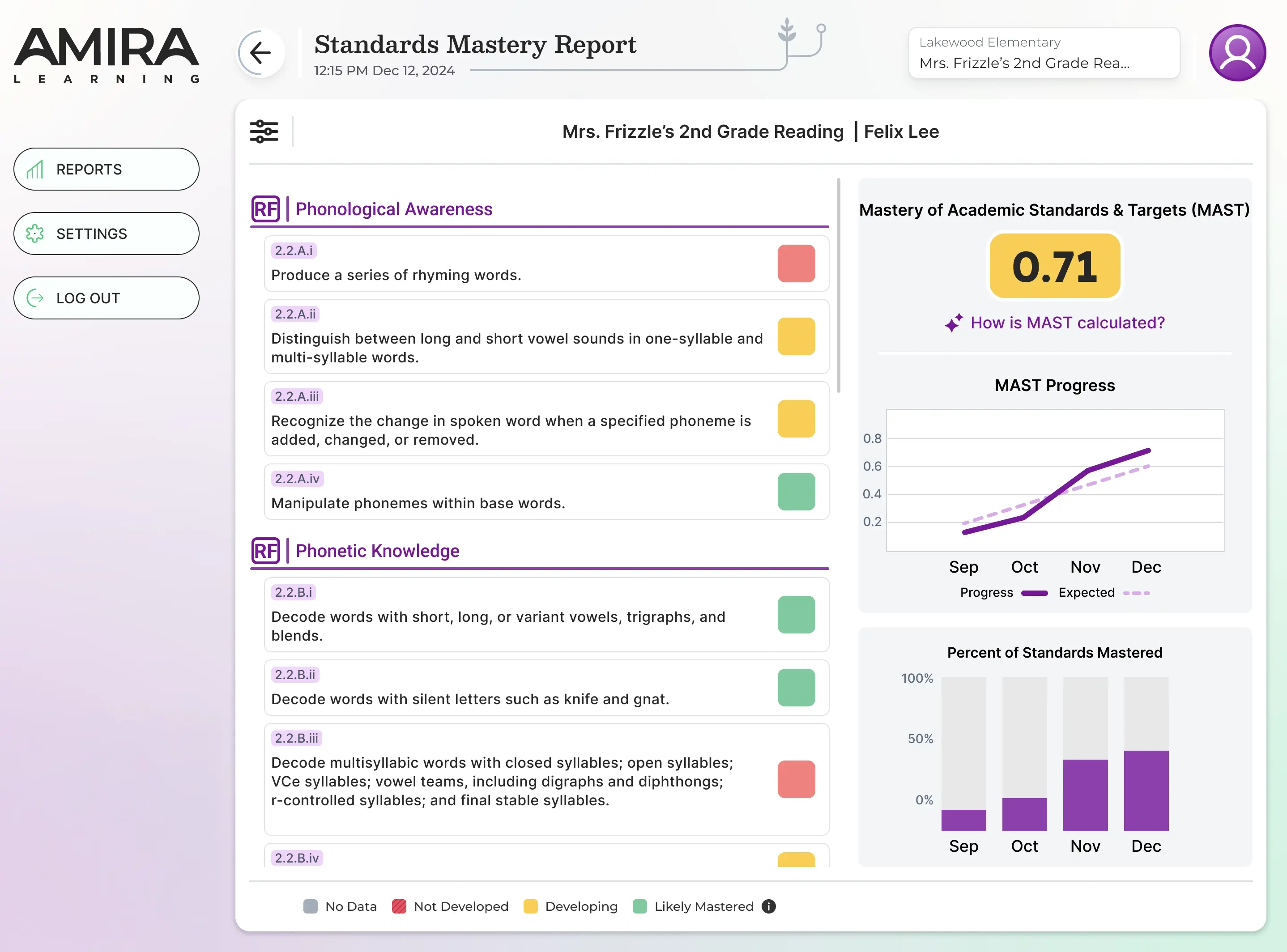This screenshot has width=1287, height=952.
Task: Collapse the Phonological Awareness section
Action: pyautogui.click(x=394, y=208)
